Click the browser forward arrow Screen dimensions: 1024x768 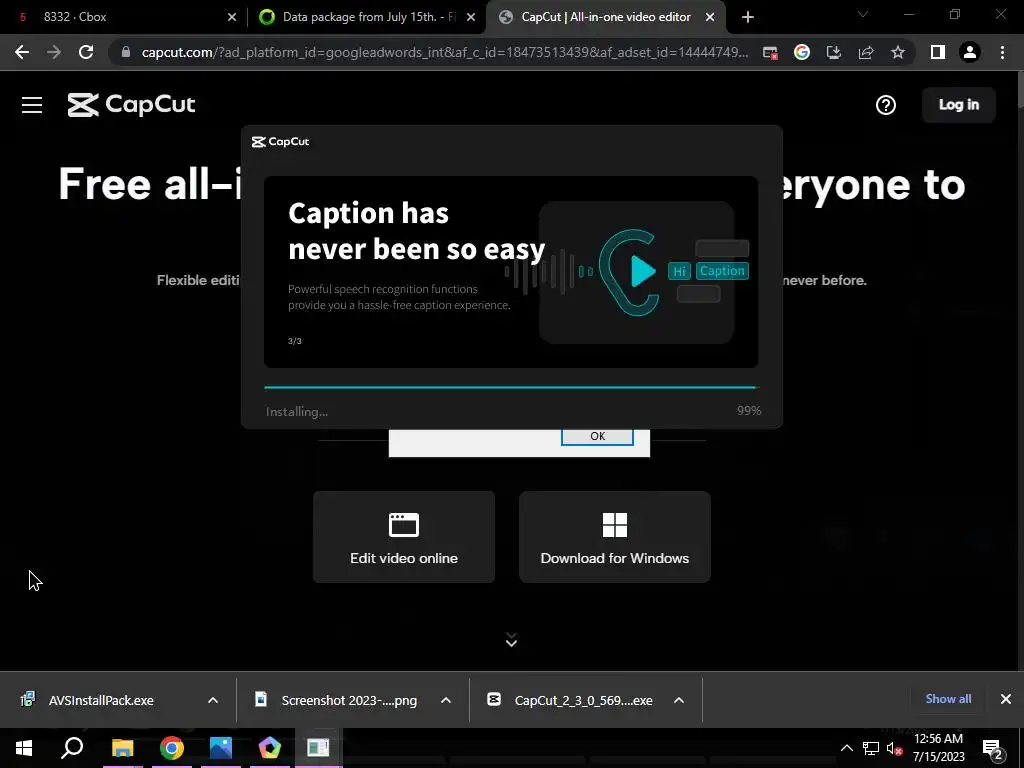(x=54, y=52)
